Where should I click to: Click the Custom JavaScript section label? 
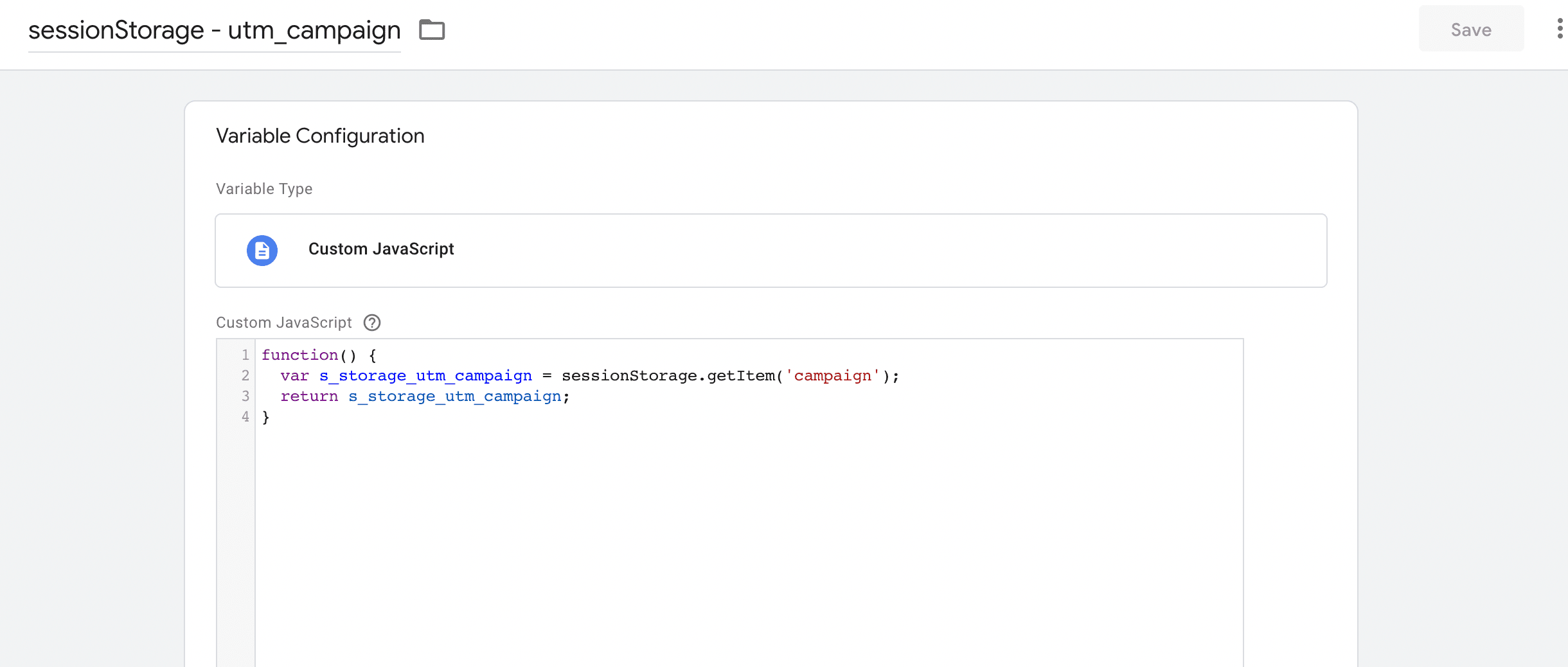pyautogui.click(x=283, y=323)
